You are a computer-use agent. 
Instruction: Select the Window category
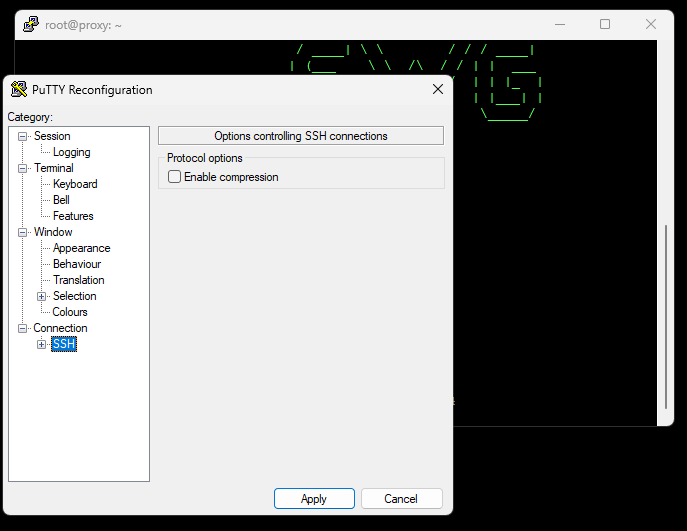click(53, 232)
